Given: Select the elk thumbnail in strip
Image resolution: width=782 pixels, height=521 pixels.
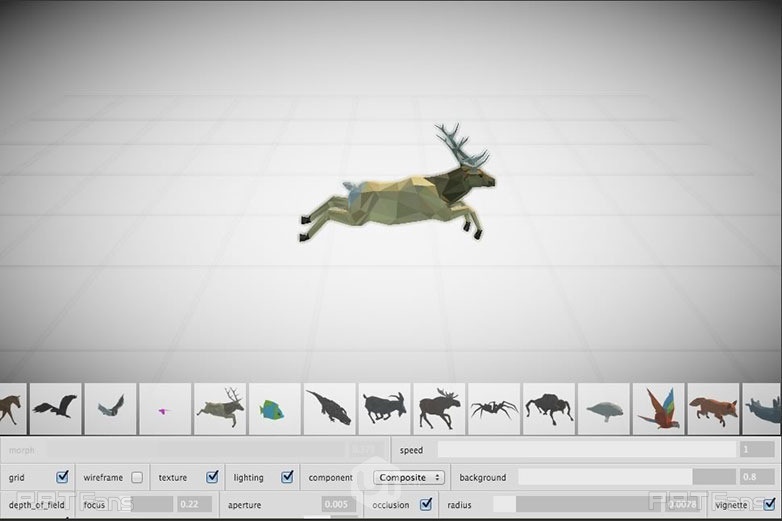Looking at the screenshot, I should click(220, 408).
